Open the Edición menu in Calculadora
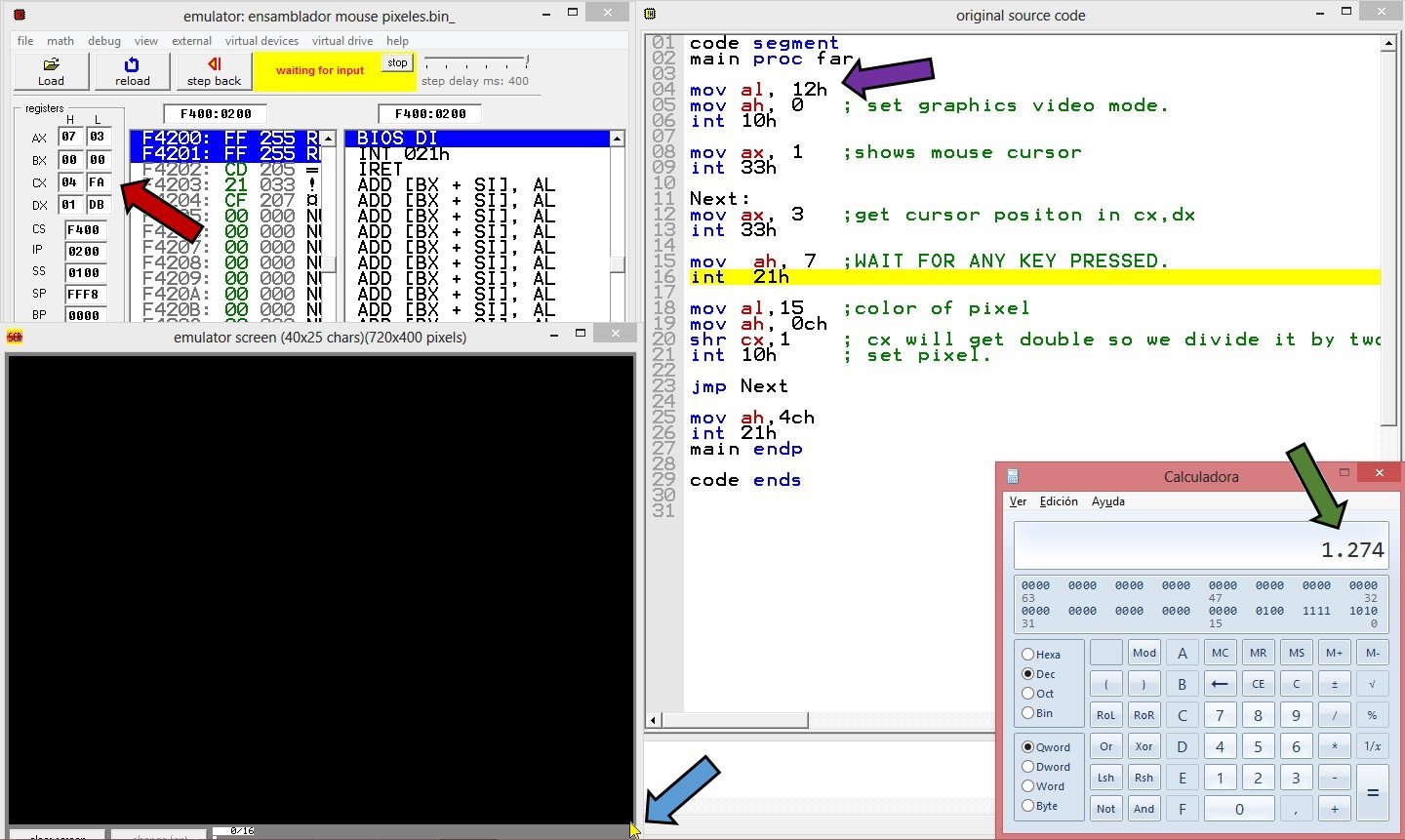1405x840 pixels. pos(1059,501)
